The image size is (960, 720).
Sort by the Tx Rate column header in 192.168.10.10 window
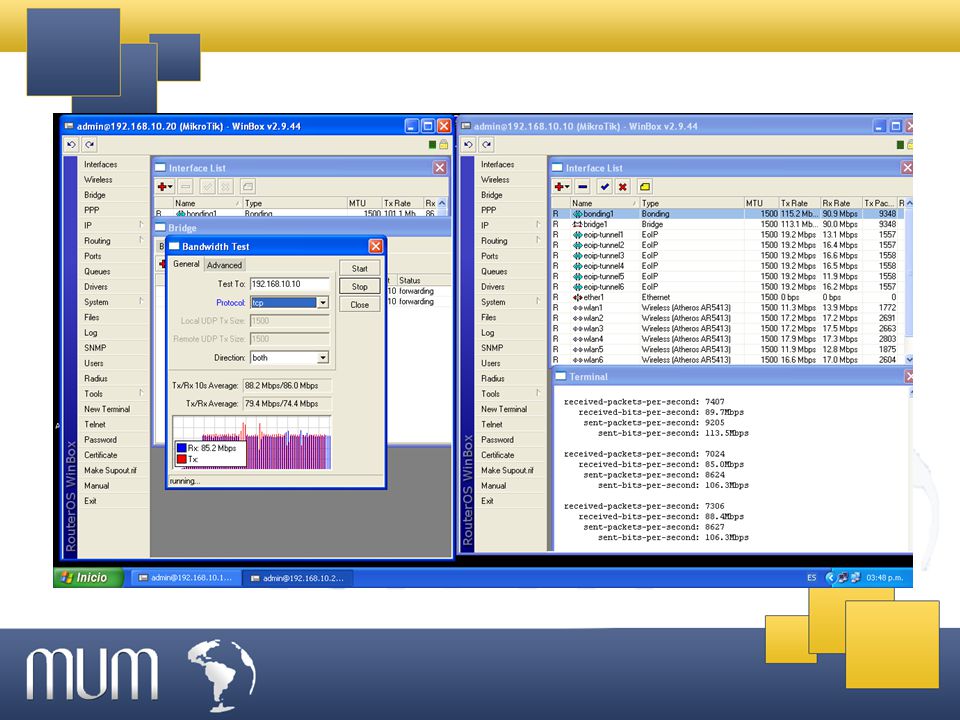pyautogui.click(x=798, y=203)
